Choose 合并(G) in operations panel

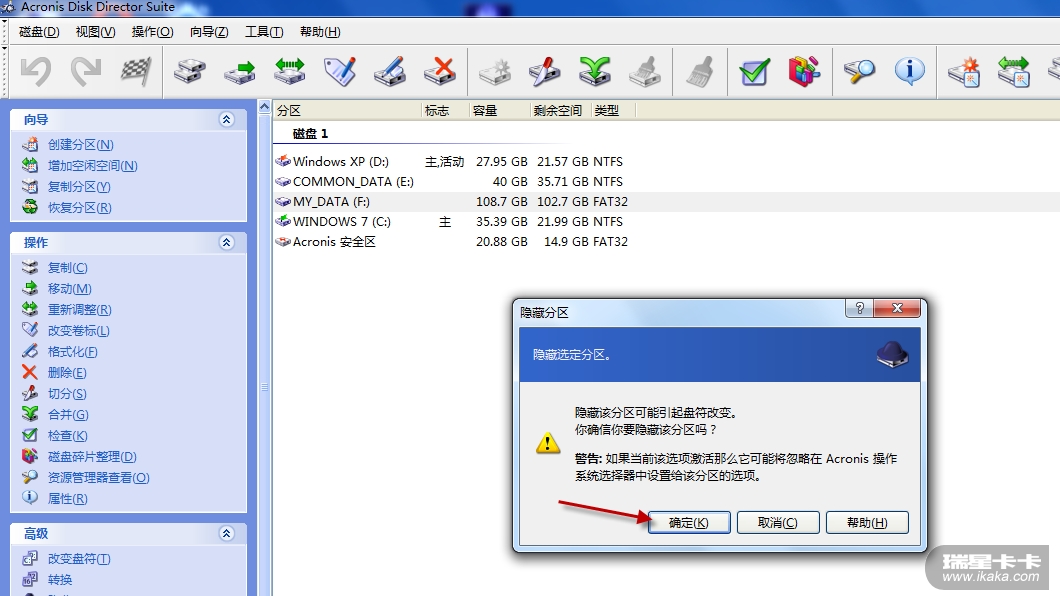68,414
